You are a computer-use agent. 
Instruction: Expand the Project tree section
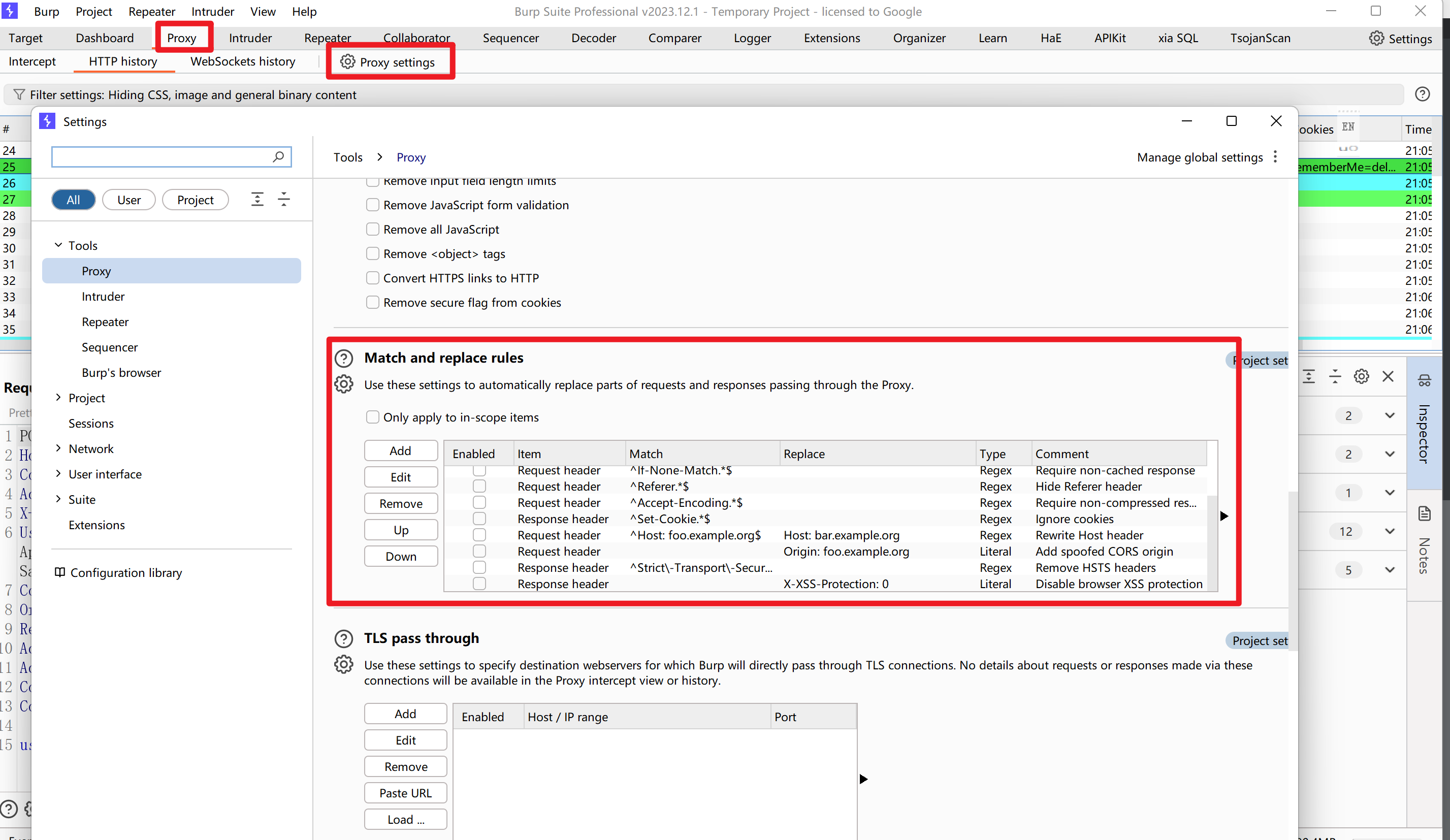pyautogui.click(x=58, y=398)
